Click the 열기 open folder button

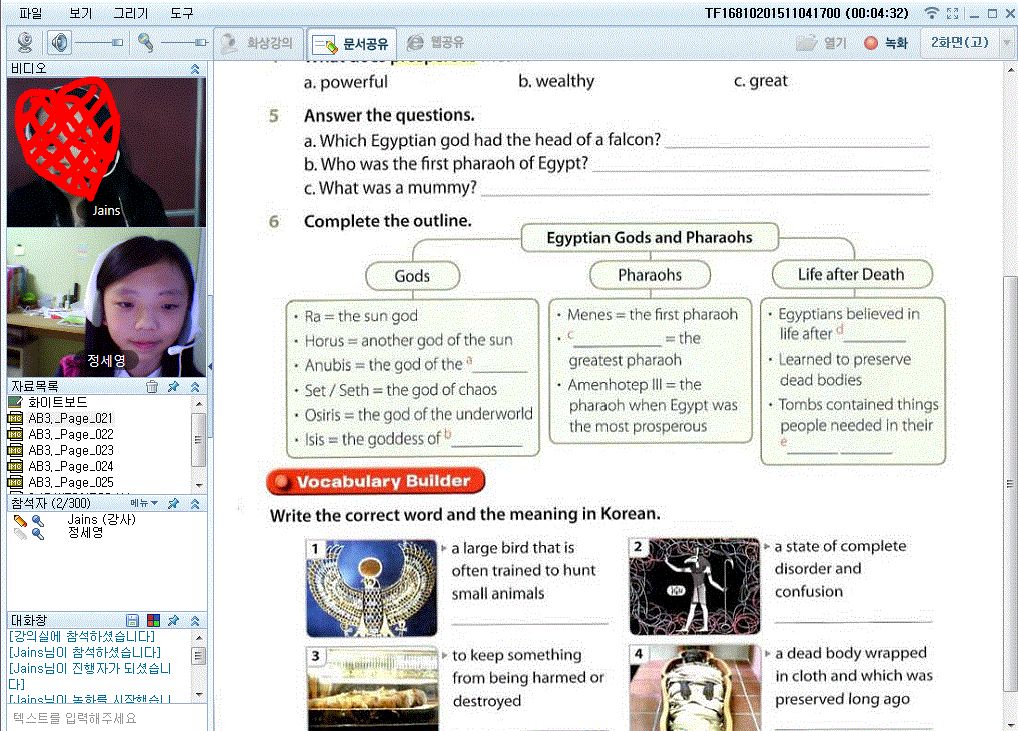822,43
